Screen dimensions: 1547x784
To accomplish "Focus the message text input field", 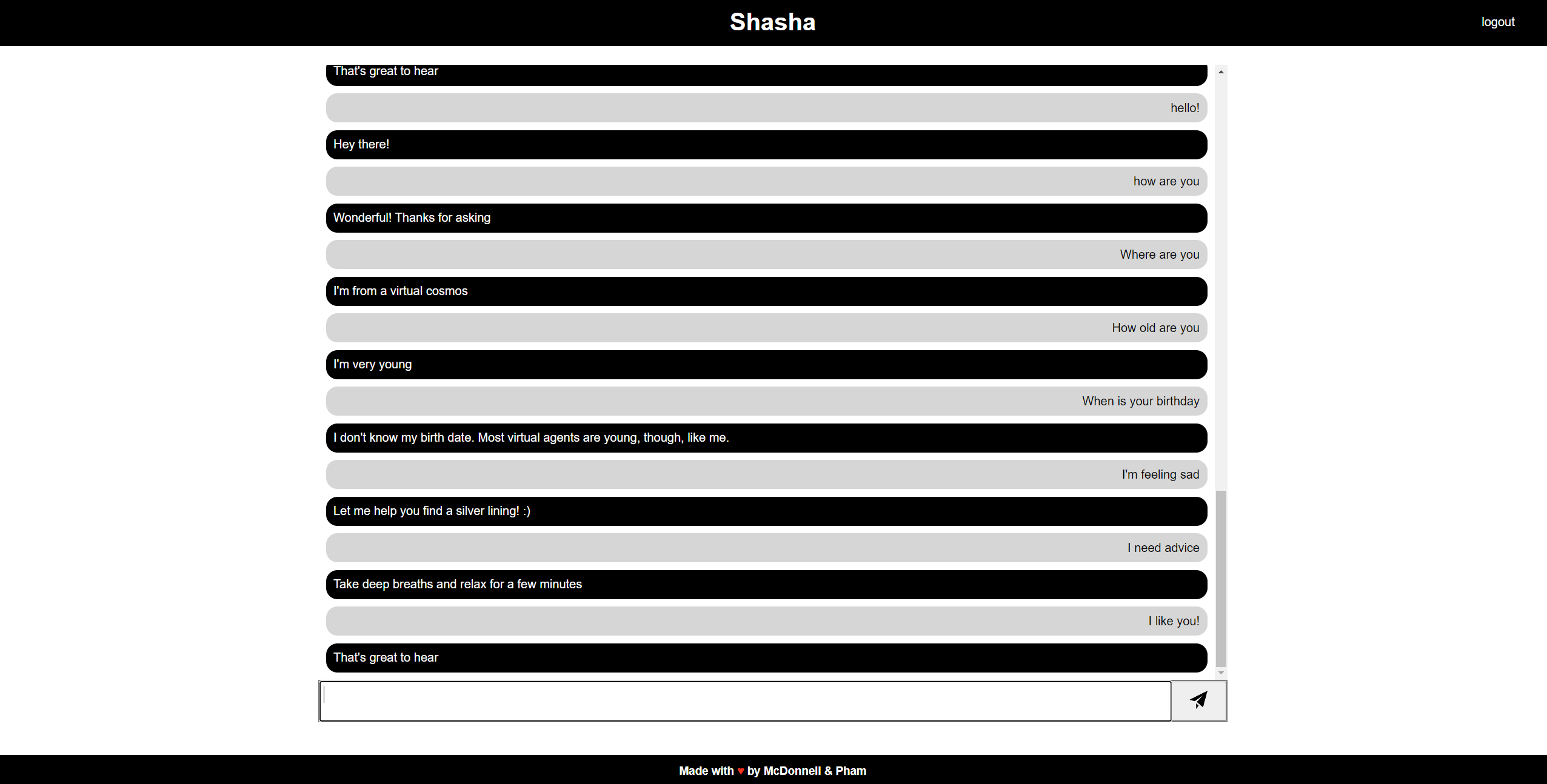I will [x=745, y=701].
